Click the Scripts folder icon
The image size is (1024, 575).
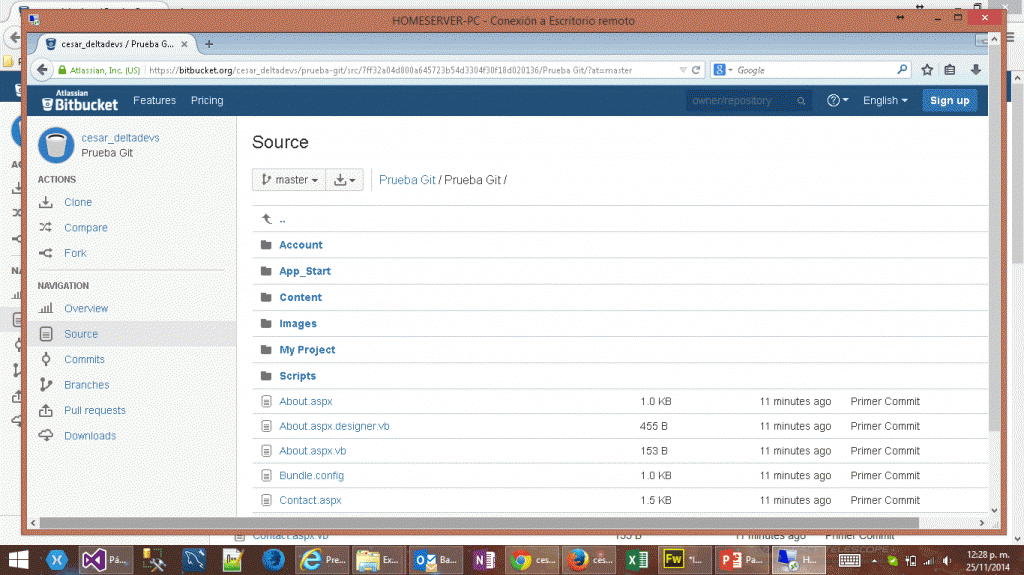click(266, 376)
